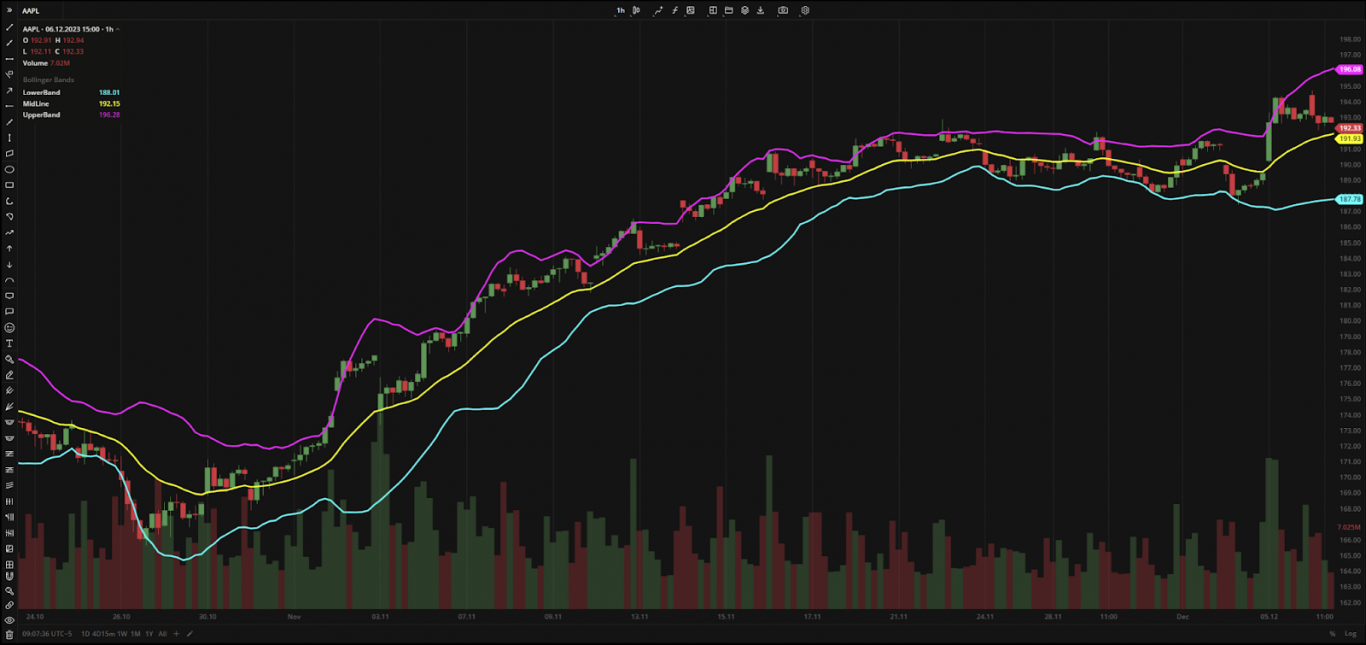Open the 1h interval dropdown
This screenshot has height=645, width=1366.
click(620, 10)
